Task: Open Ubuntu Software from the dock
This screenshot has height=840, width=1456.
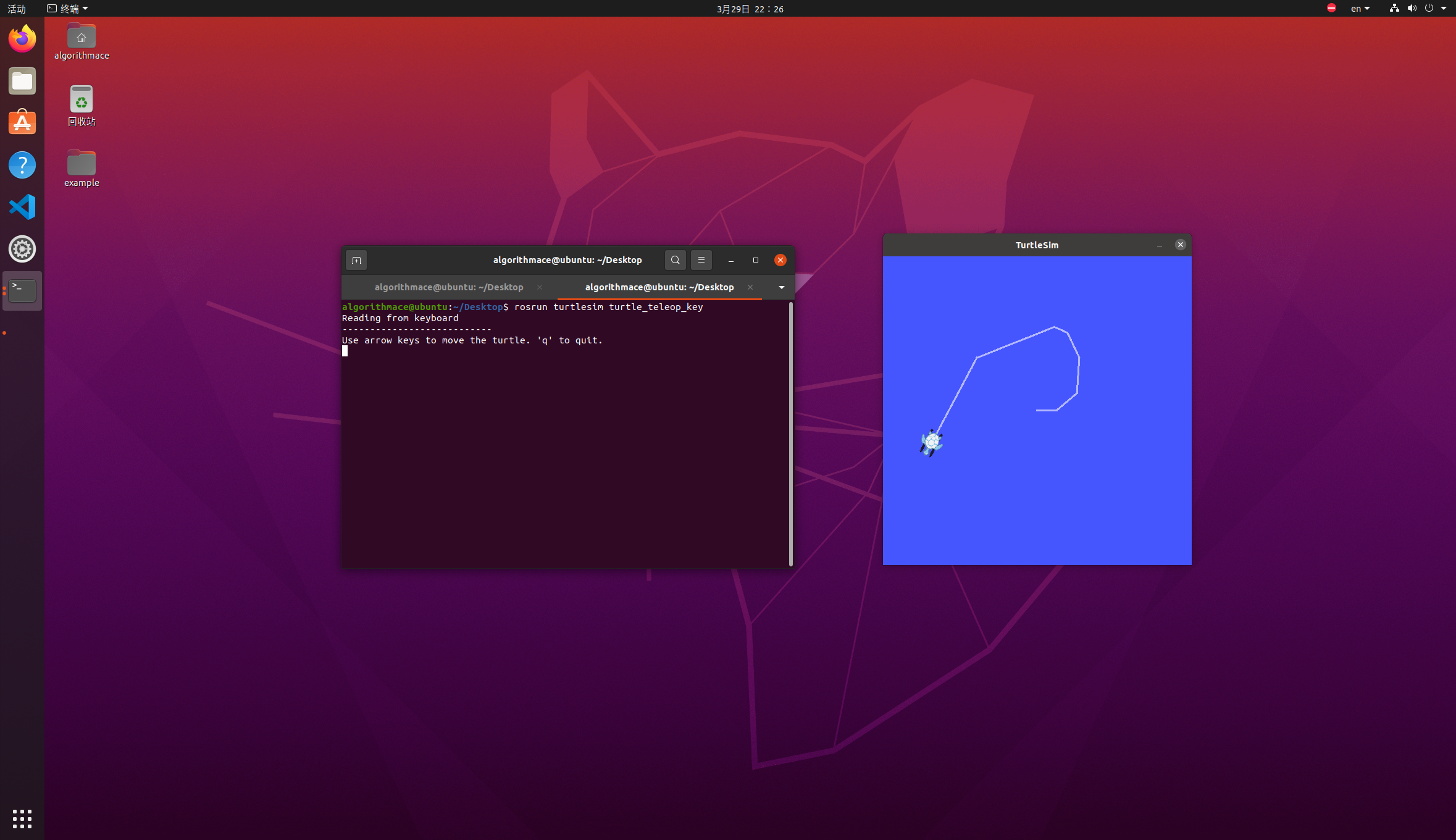Action: [22, 123]
